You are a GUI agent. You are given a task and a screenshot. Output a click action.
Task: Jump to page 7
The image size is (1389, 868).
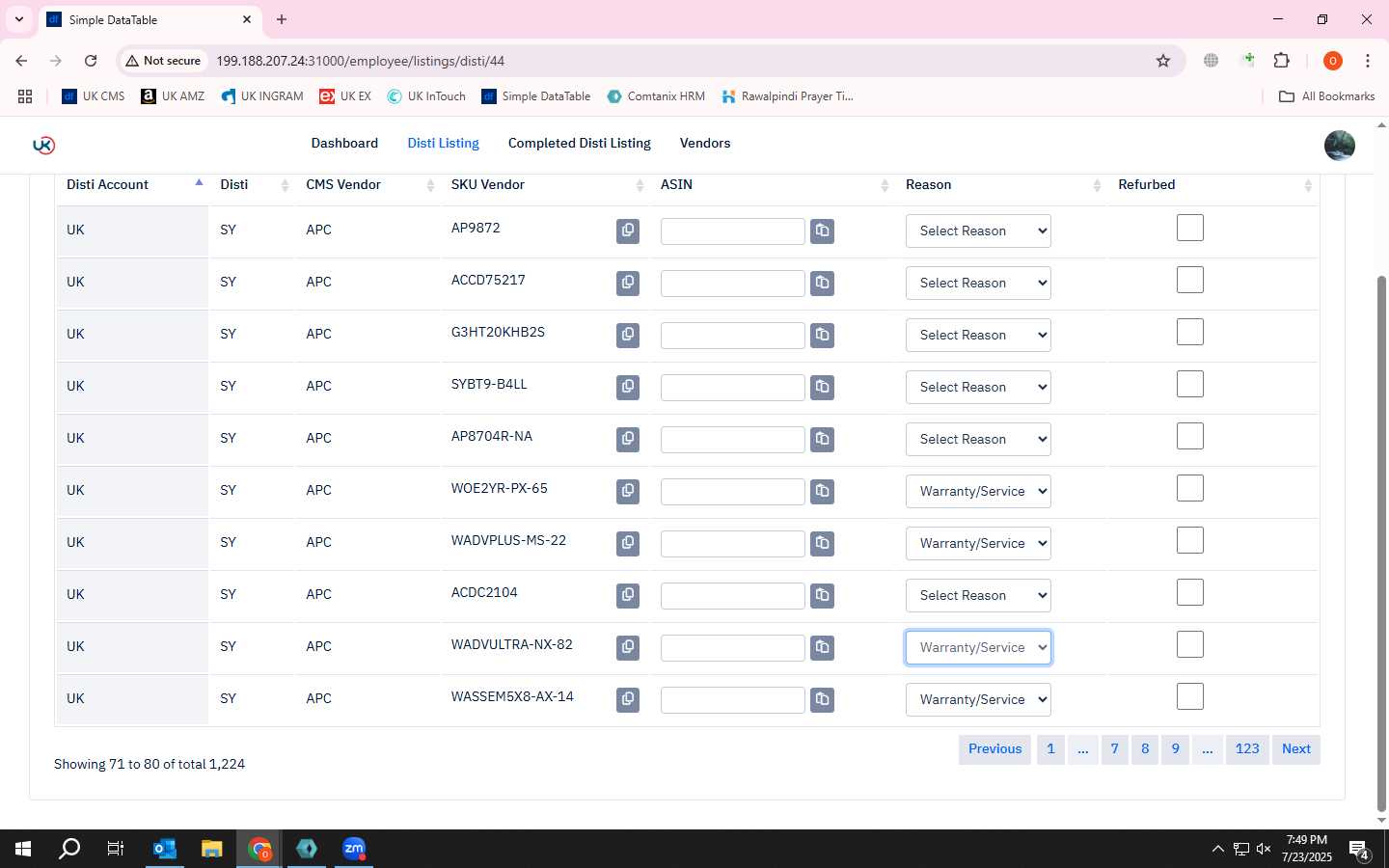(x=1114, y=749)
